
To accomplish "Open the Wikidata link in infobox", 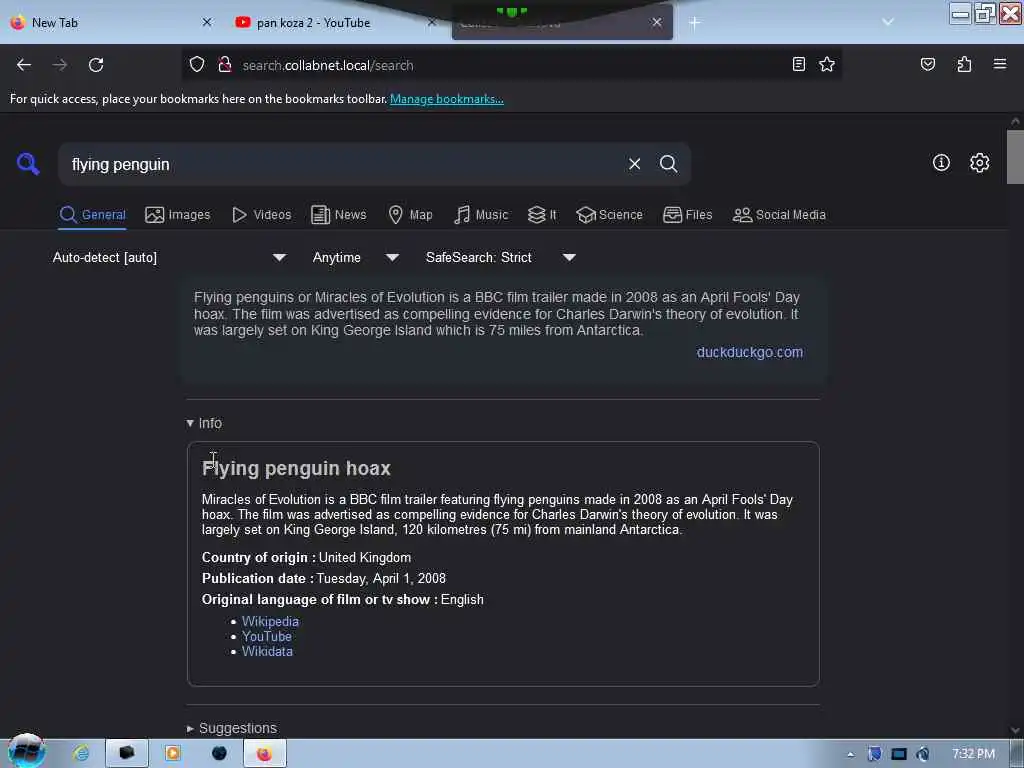I will (x=267, y=651).
